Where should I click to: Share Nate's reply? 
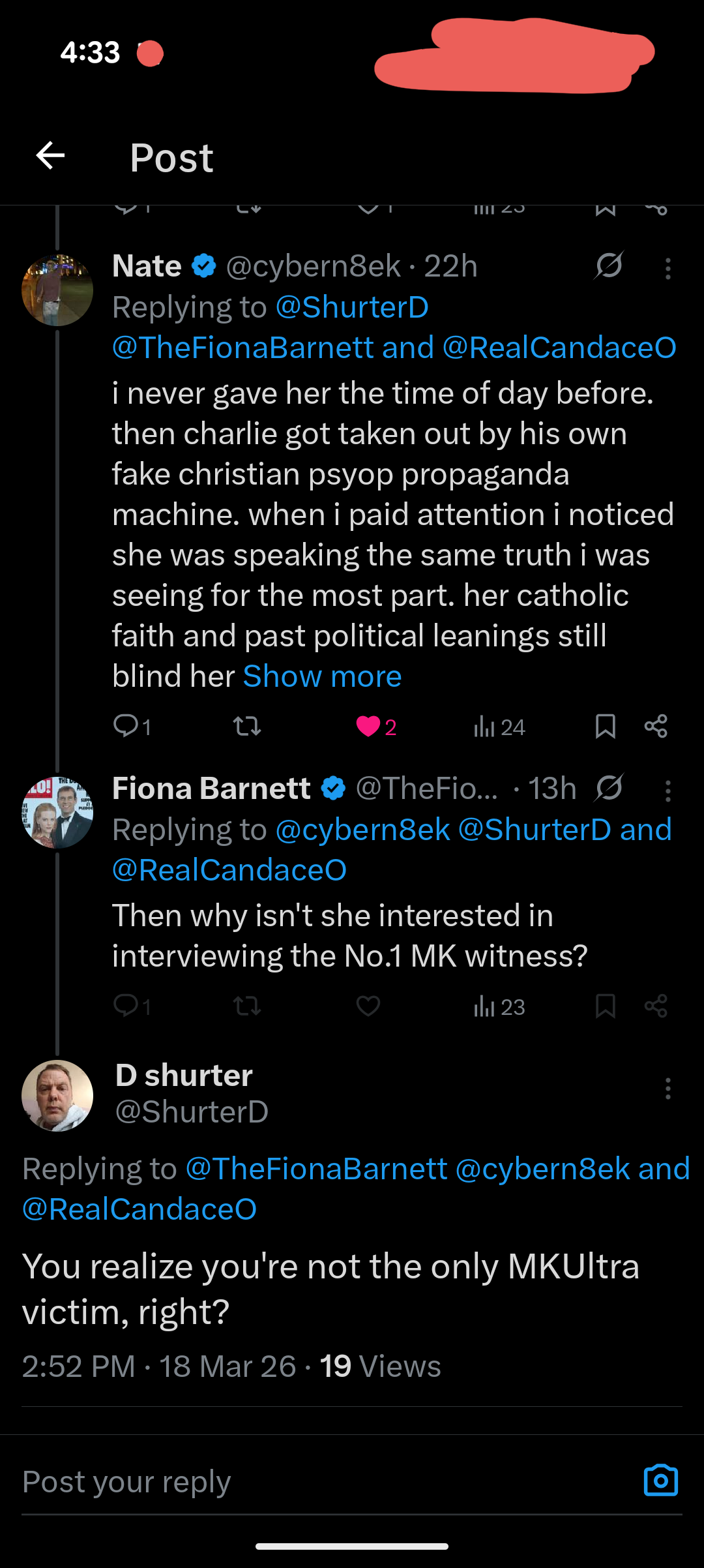point(656,726)
